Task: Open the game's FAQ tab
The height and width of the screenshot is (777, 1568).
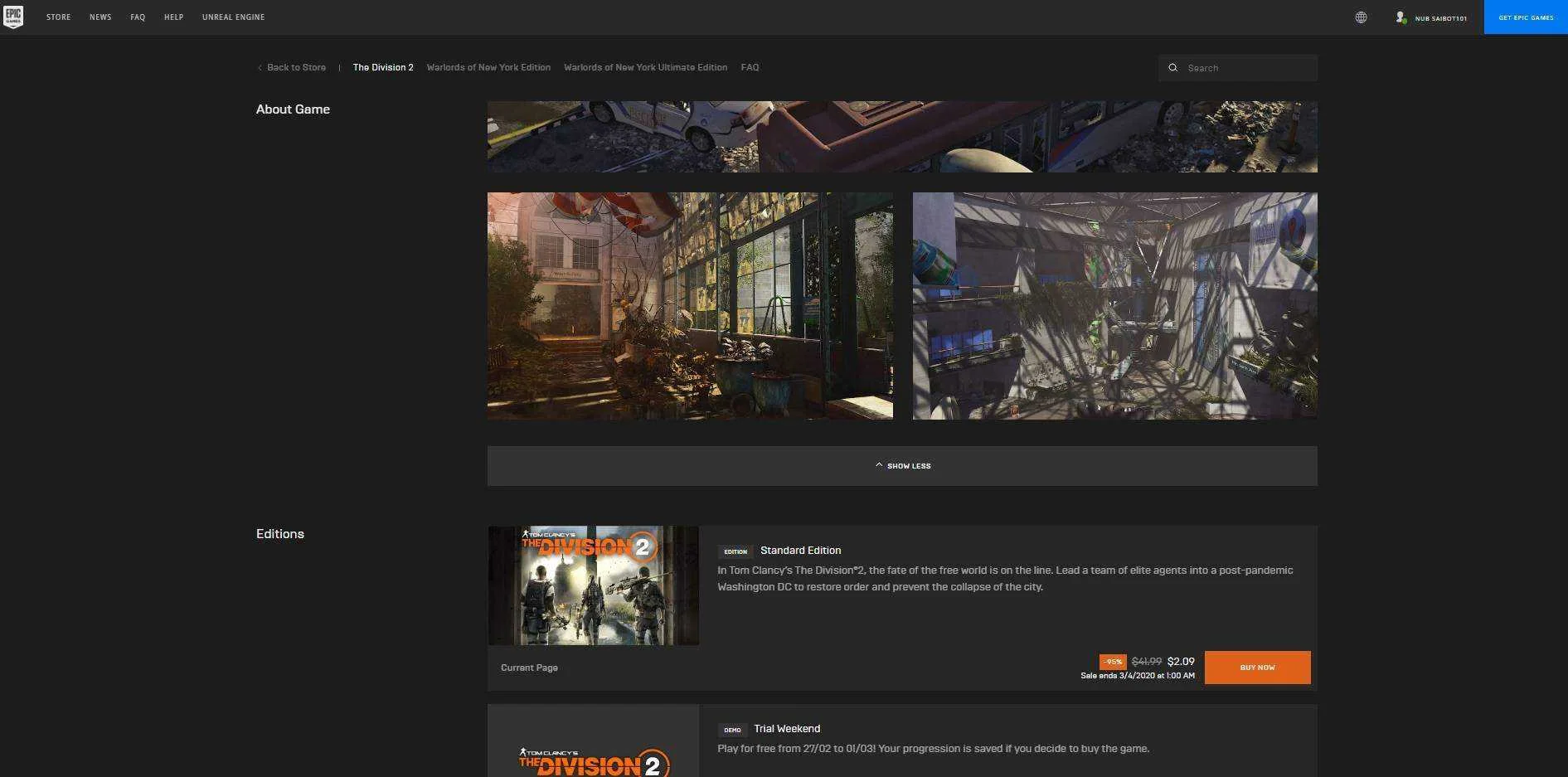Action: (750, 68)
